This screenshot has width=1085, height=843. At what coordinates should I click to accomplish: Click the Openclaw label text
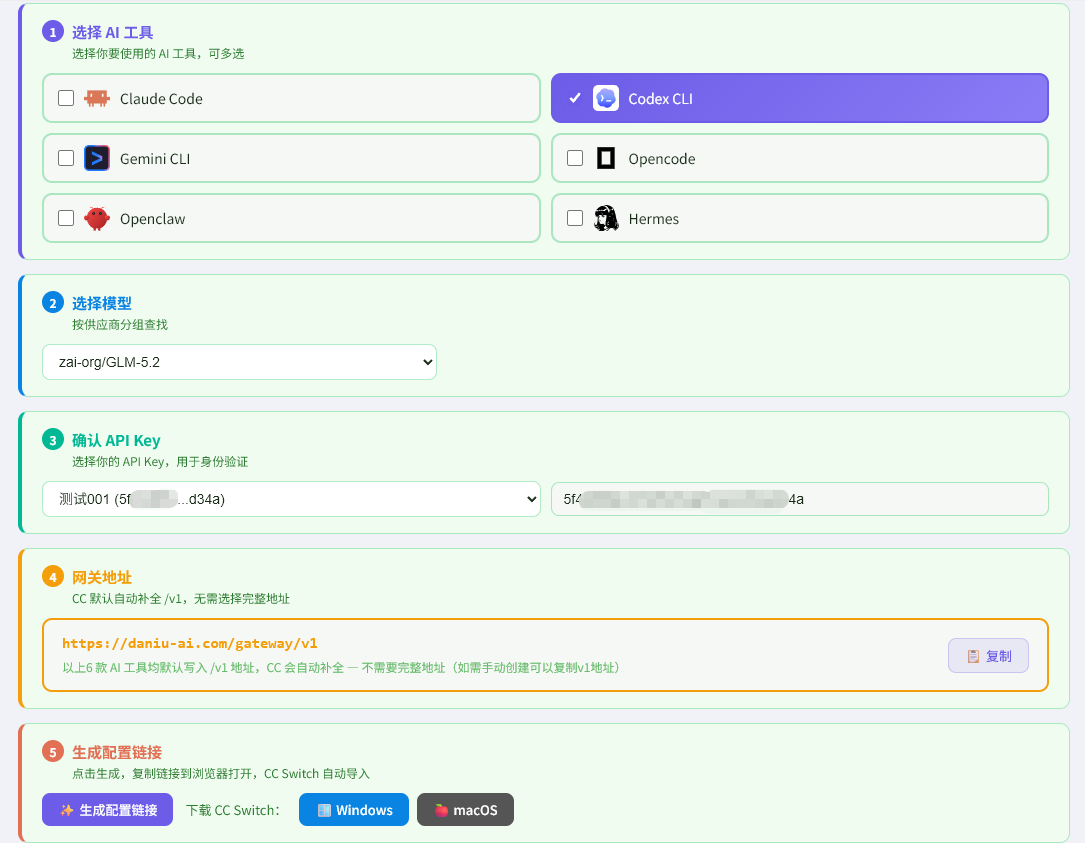tap(152, 219)
